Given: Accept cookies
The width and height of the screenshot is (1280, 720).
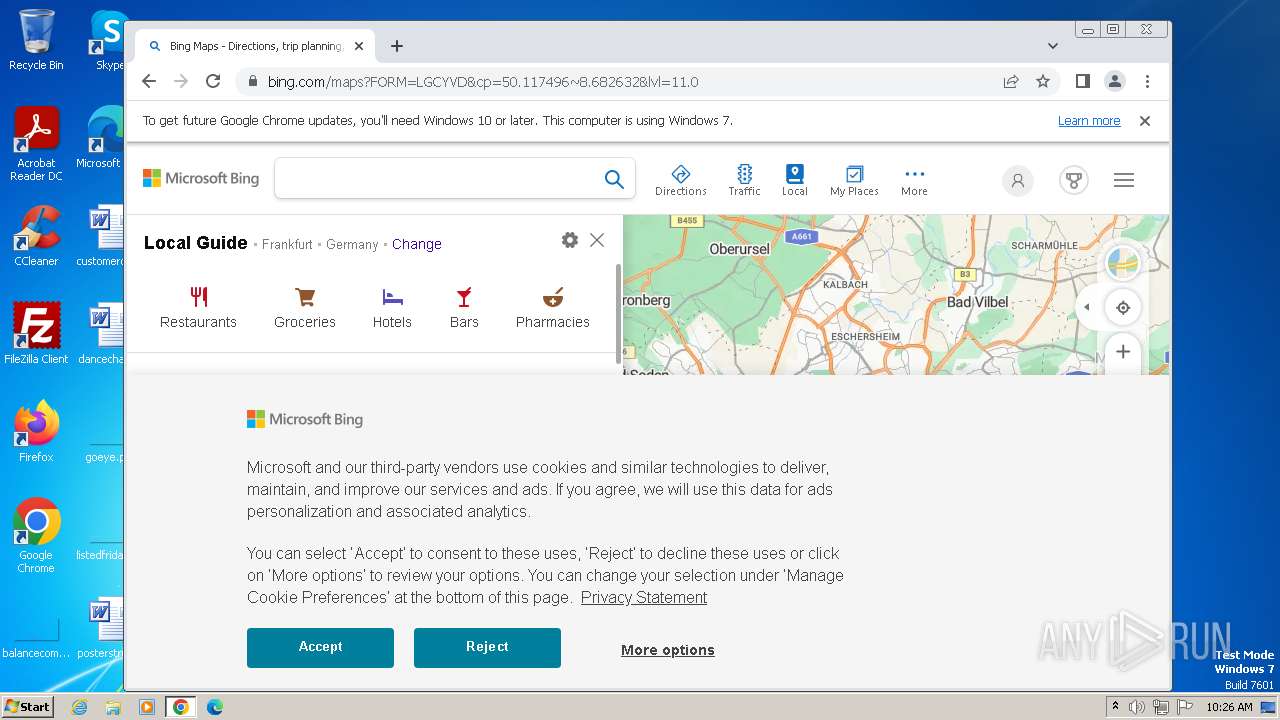Looking at the screenshot, I should pos(320,647).
